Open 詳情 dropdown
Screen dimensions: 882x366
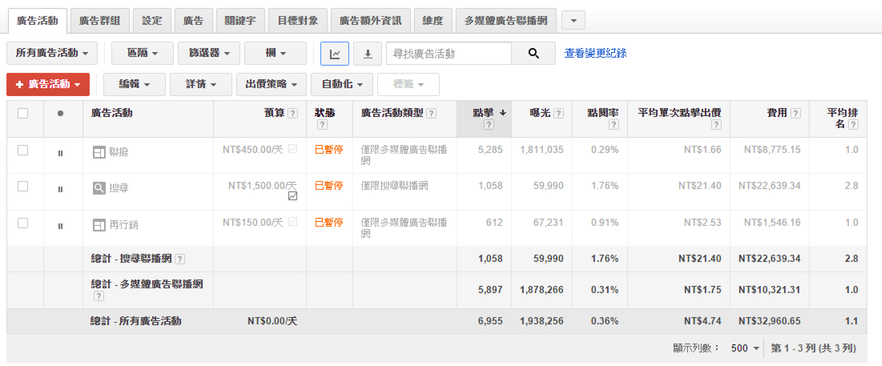(x=201, y=84)
